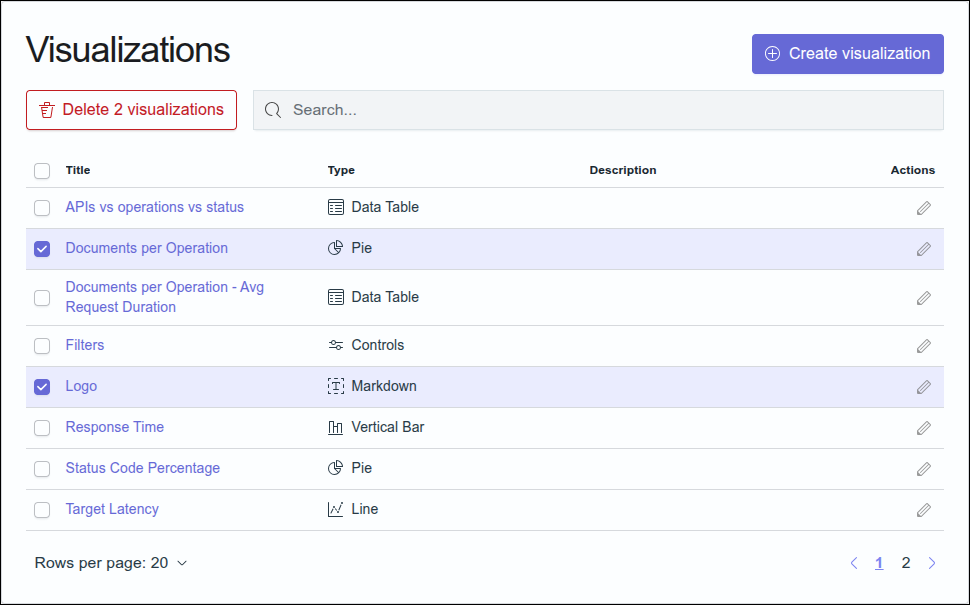
Task: Uncheck the Documents per Operation checkbox
Action: coord(42,248)
